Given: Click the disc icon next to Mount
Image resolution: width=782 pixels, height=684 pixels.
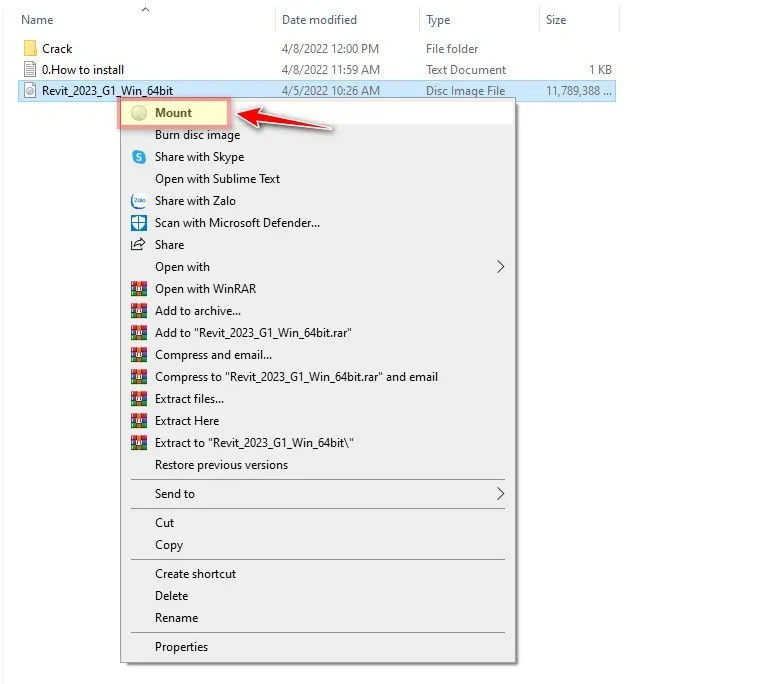Looking at the screenshot, I should pos(139,113).
